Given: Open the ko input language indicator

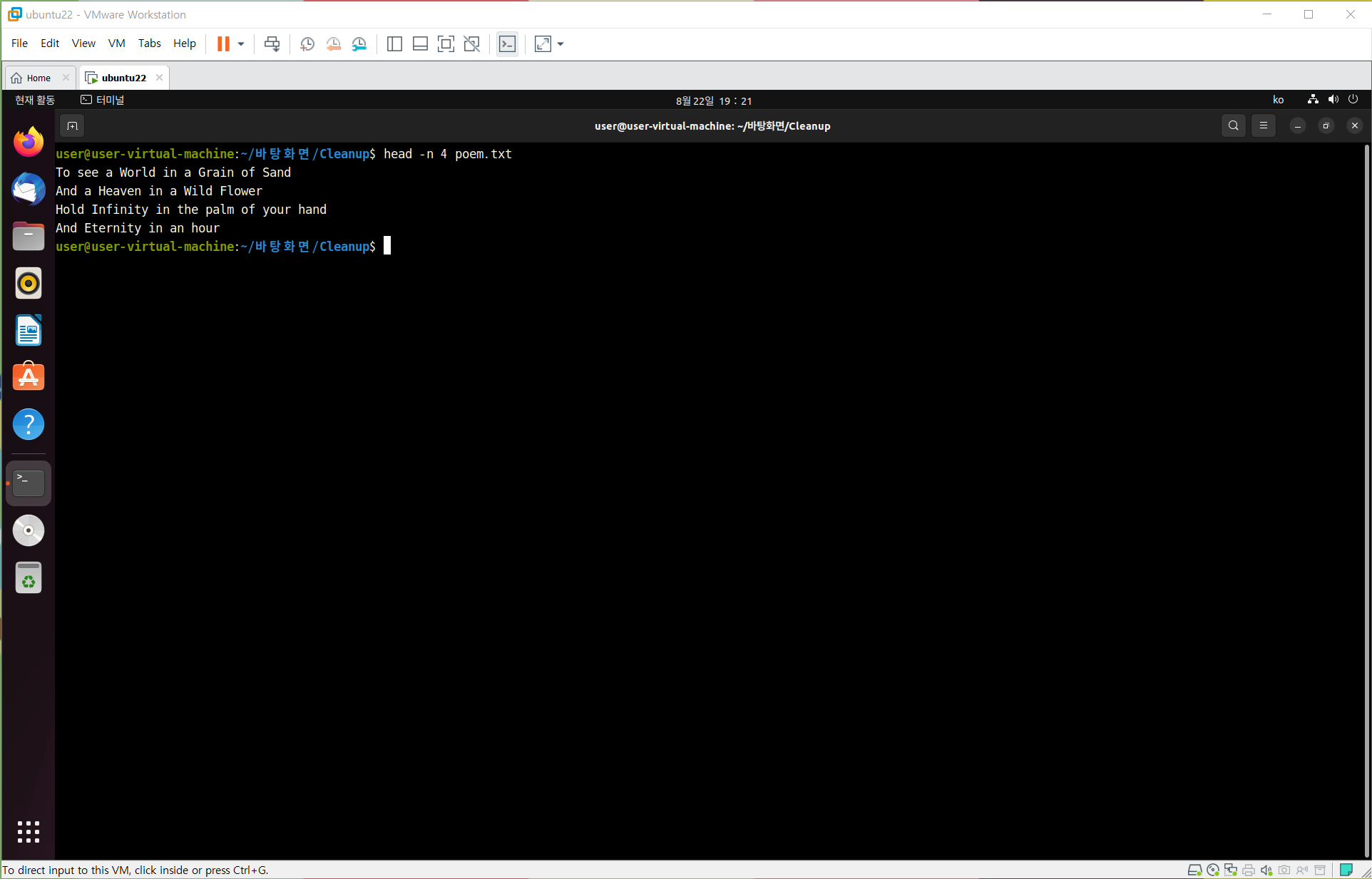Looking at the screenshot, I should point(1278,101).
